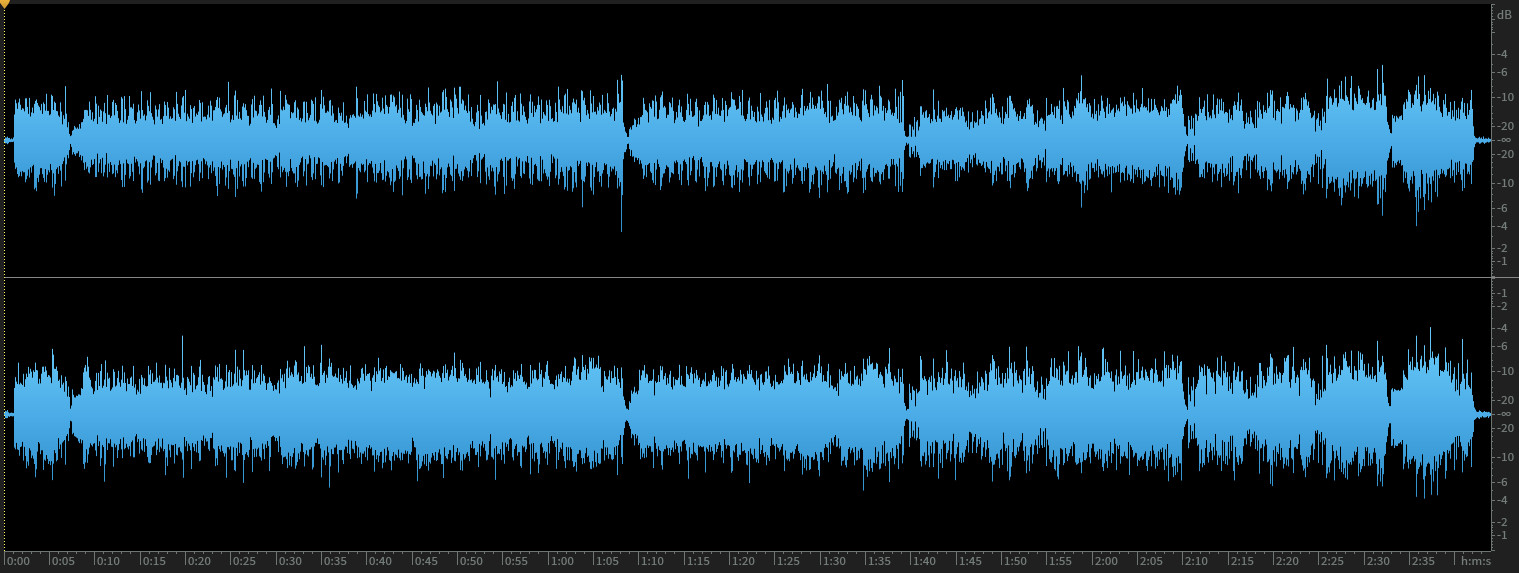
Task: Jump to 2:15 on the time ruler
Action: pyautogui.click(x=1242, y=561)
